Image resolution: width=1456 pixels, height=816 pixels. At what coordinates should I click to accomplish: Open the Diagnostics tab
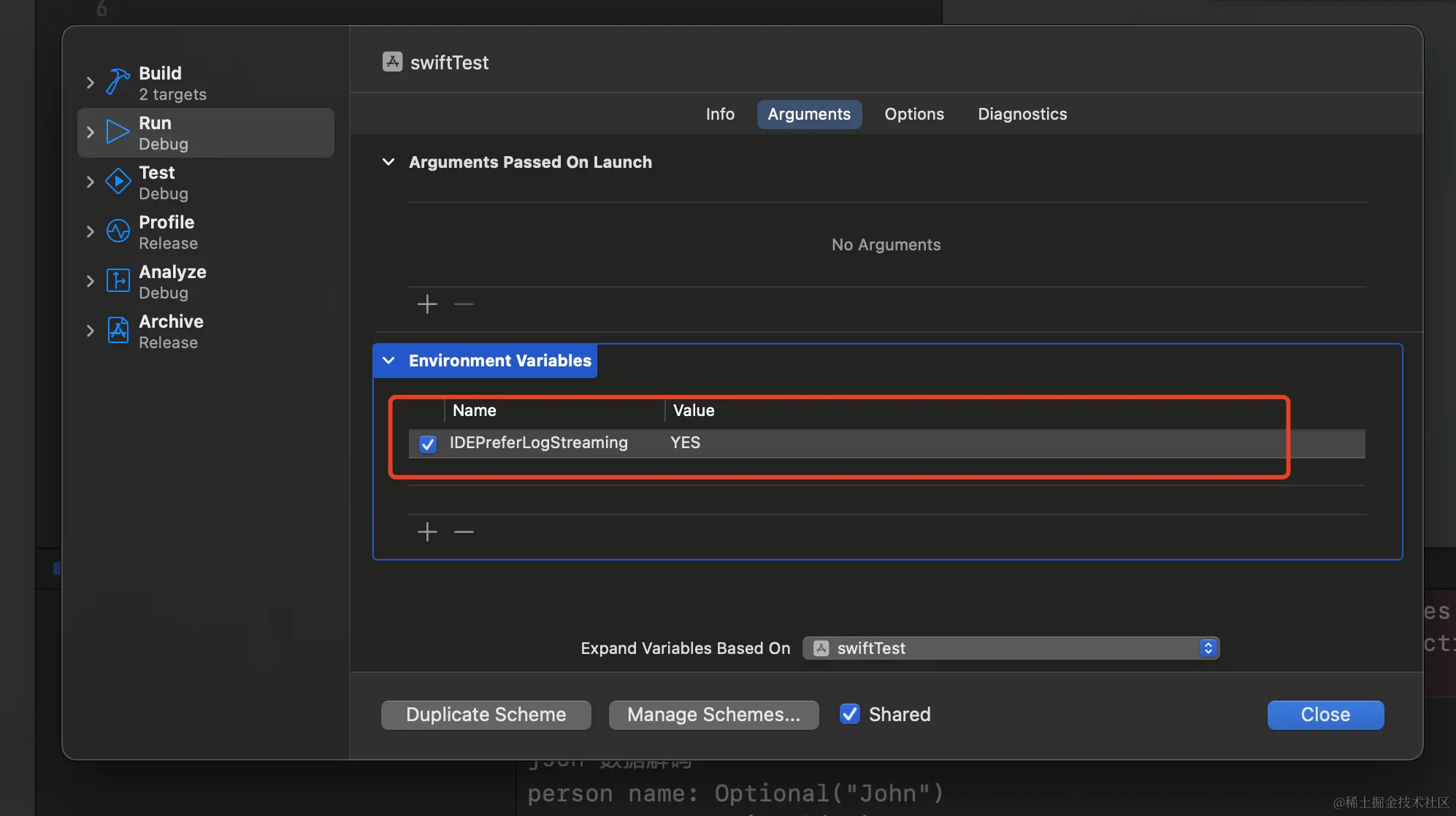(1022, 114)
